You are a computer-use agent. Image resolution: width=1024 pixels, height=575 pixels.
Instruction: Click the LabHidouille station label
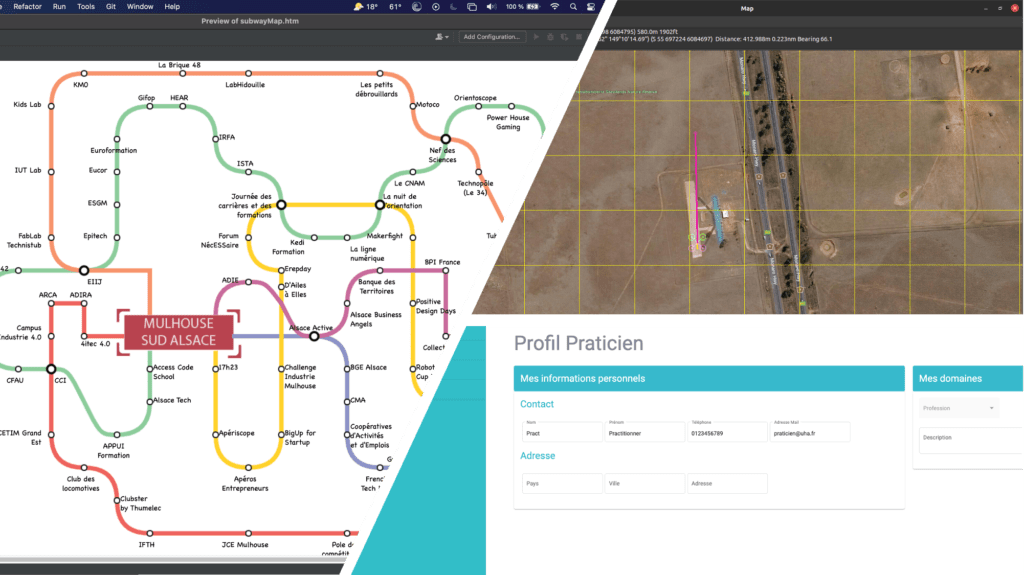click(x=245, y=84)
